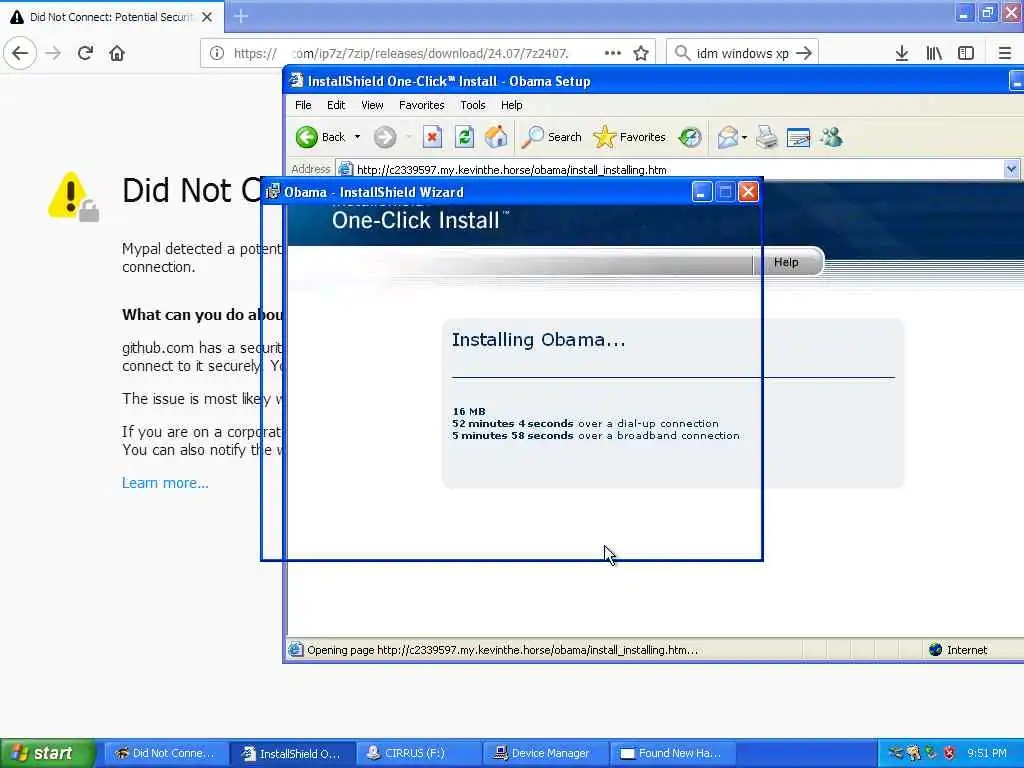Image resolution: width=1024 pixels, height=768 pixels.
Task: Click the Windows start button
Action: pyautogui.click(x=47, y=753)
